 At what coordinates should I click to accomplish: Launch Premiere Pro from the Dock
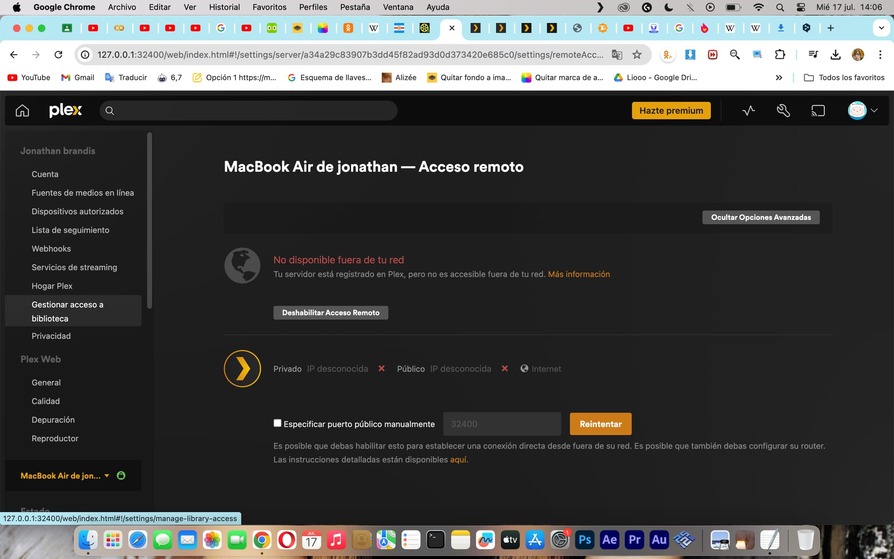tap(634, 539)
